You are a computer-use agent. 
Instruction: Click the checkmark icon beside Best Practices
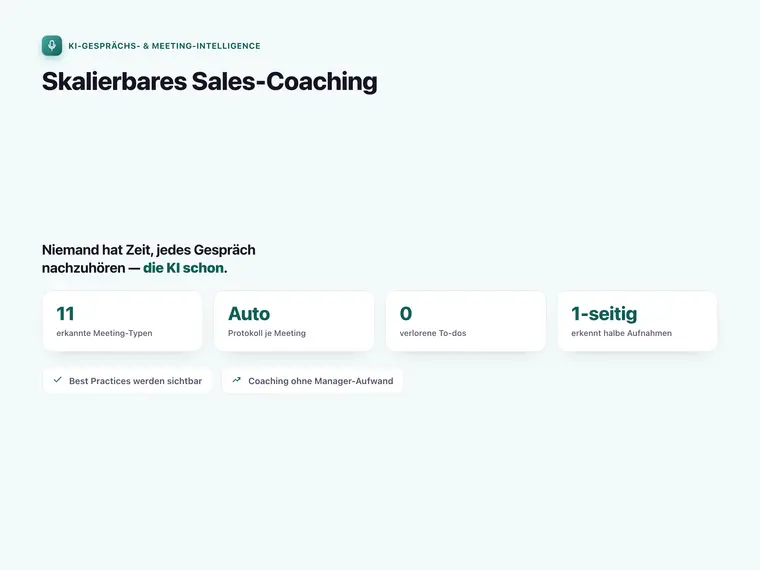pos(58,380)
